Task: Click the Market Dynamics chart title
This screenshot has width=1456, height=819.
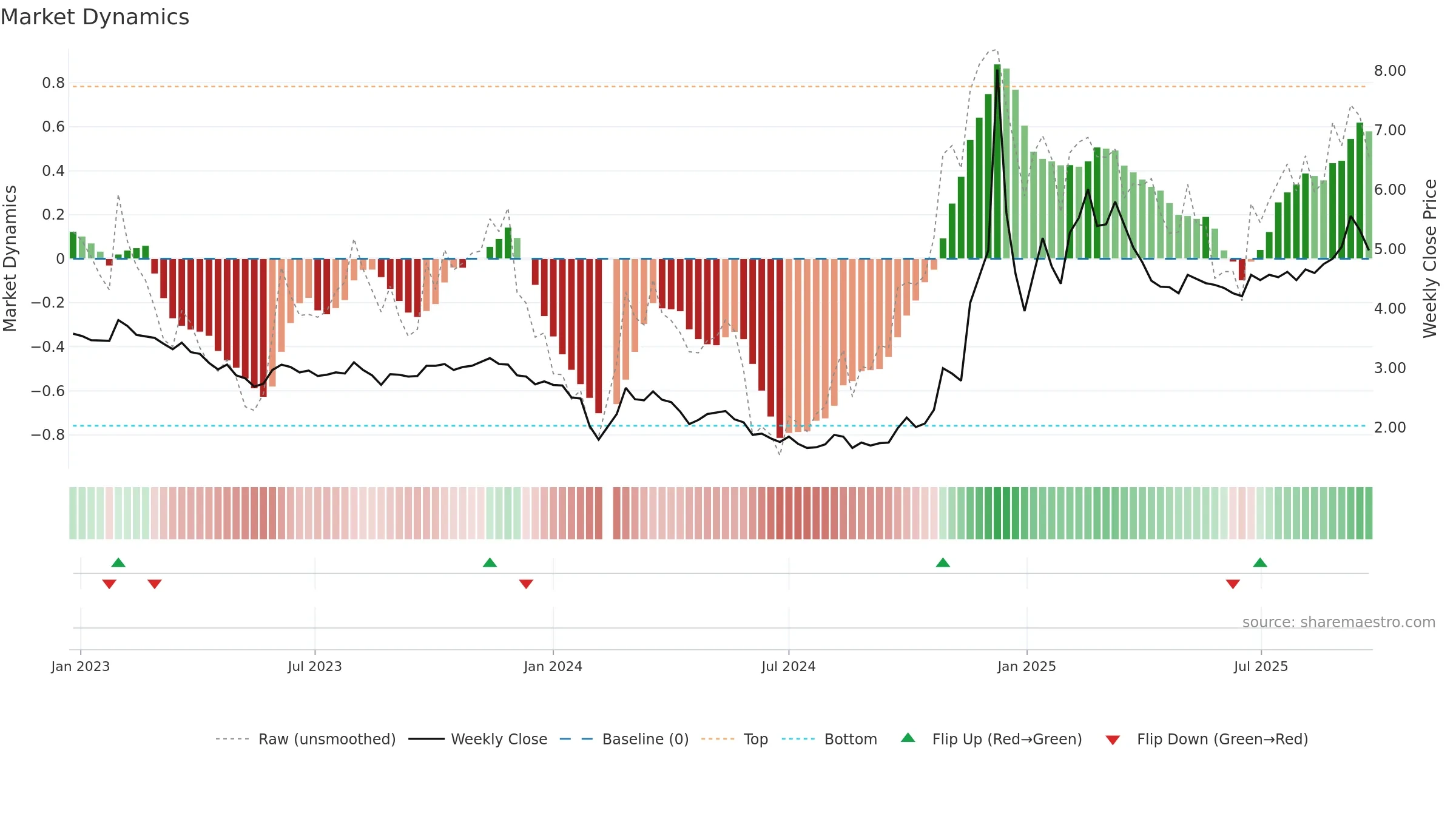Action: point(95,17)
